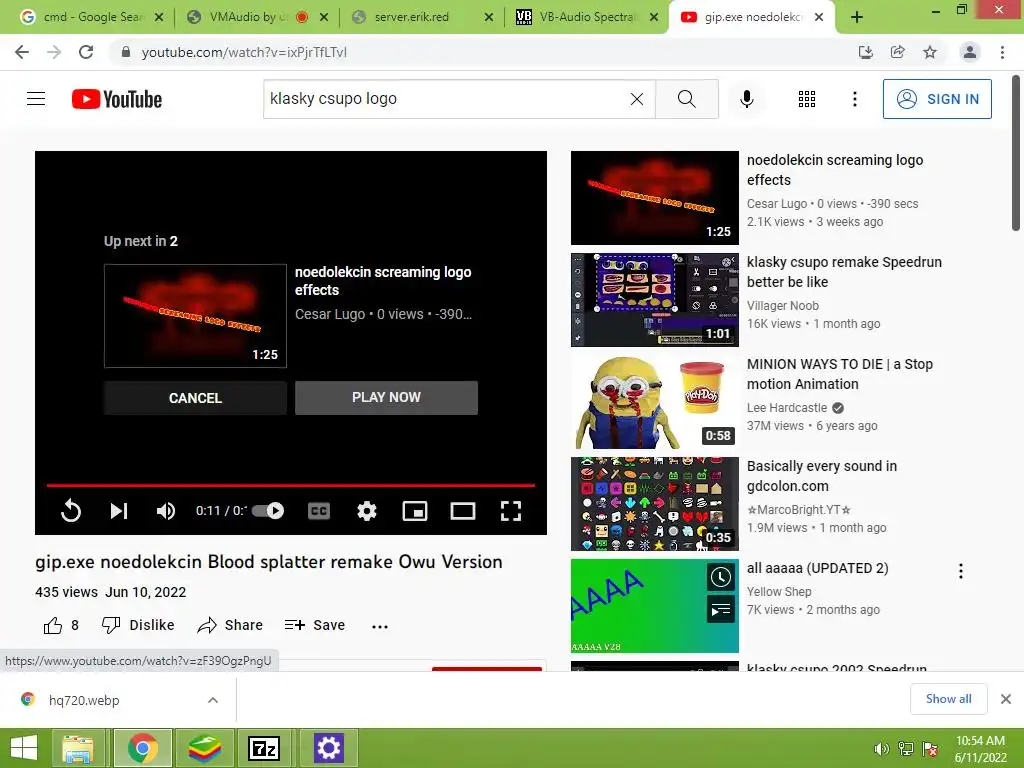Replay the video with the replay button

71,511
